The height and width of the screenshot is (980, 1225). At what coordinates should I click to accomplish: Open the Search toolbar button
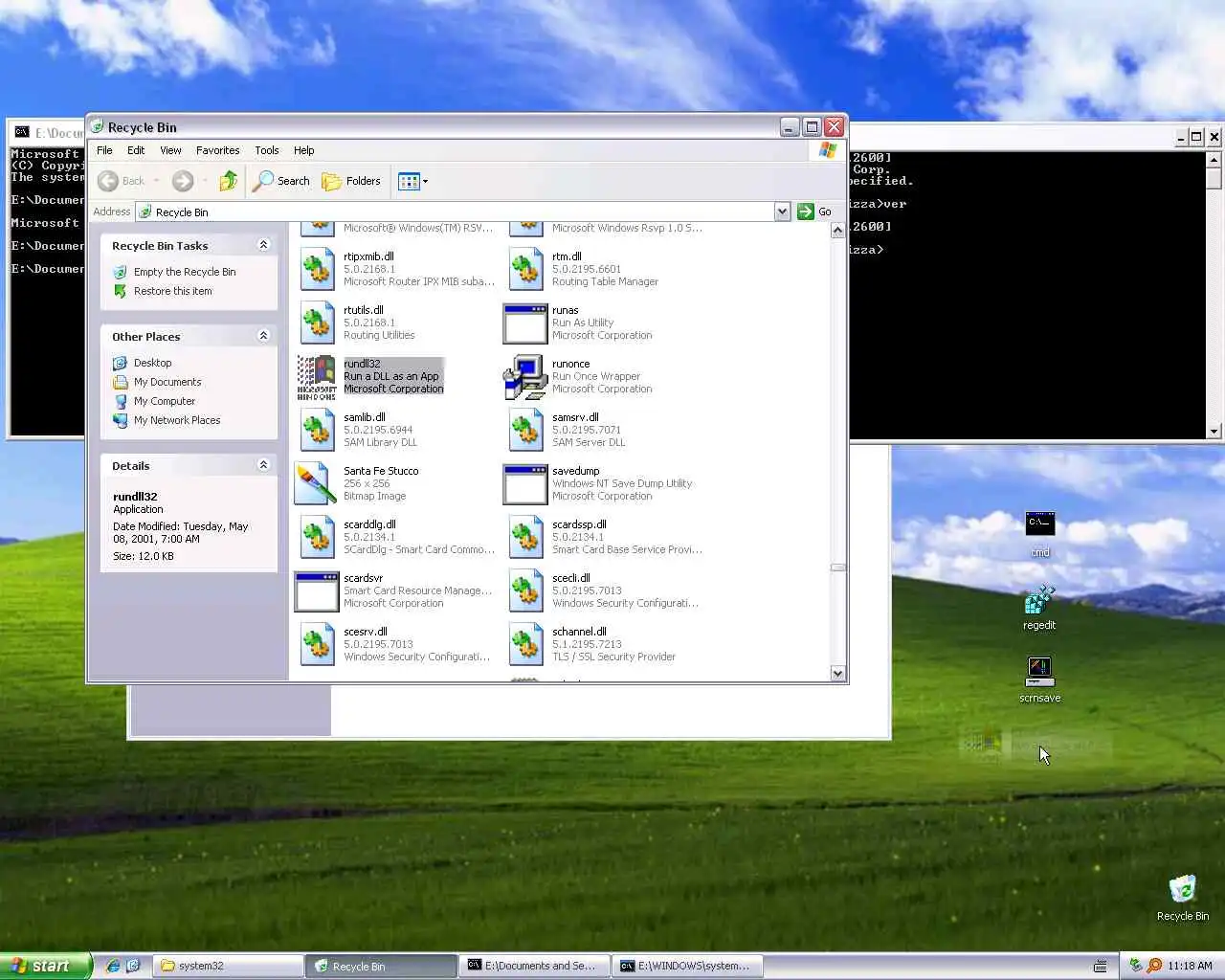point(281,181)
